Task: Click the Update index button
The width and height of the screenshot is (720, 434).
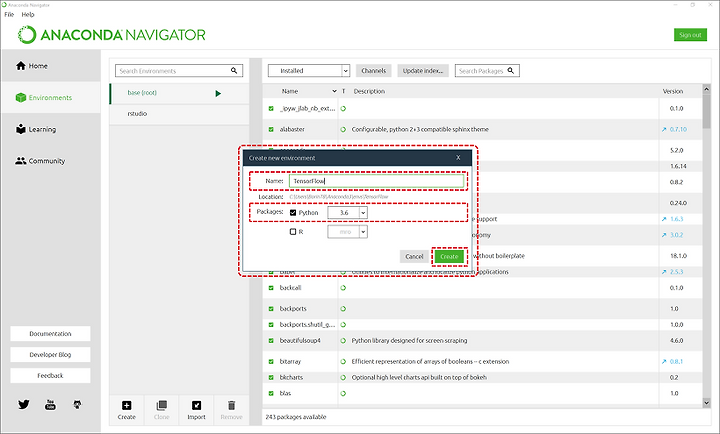Action: (422, 71)
